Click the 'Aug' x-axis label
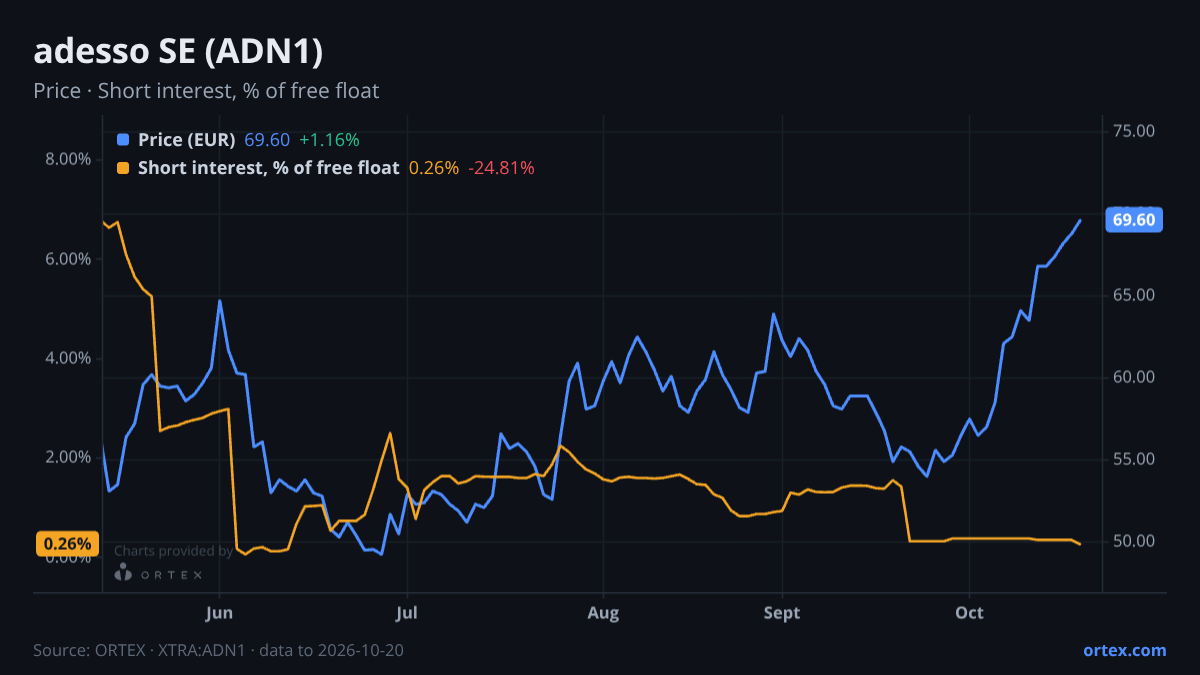 603,613
